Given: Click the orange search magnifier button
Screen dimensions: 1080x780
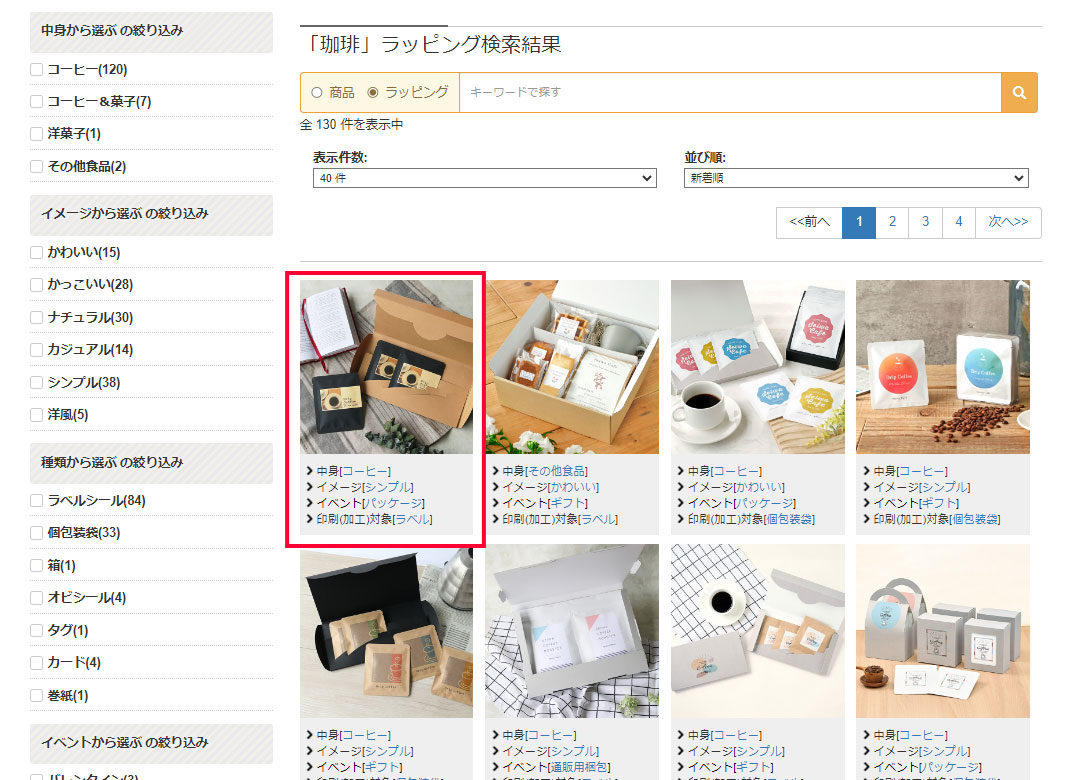Looking at the screenshot, I should click(x=1019, y=92).
